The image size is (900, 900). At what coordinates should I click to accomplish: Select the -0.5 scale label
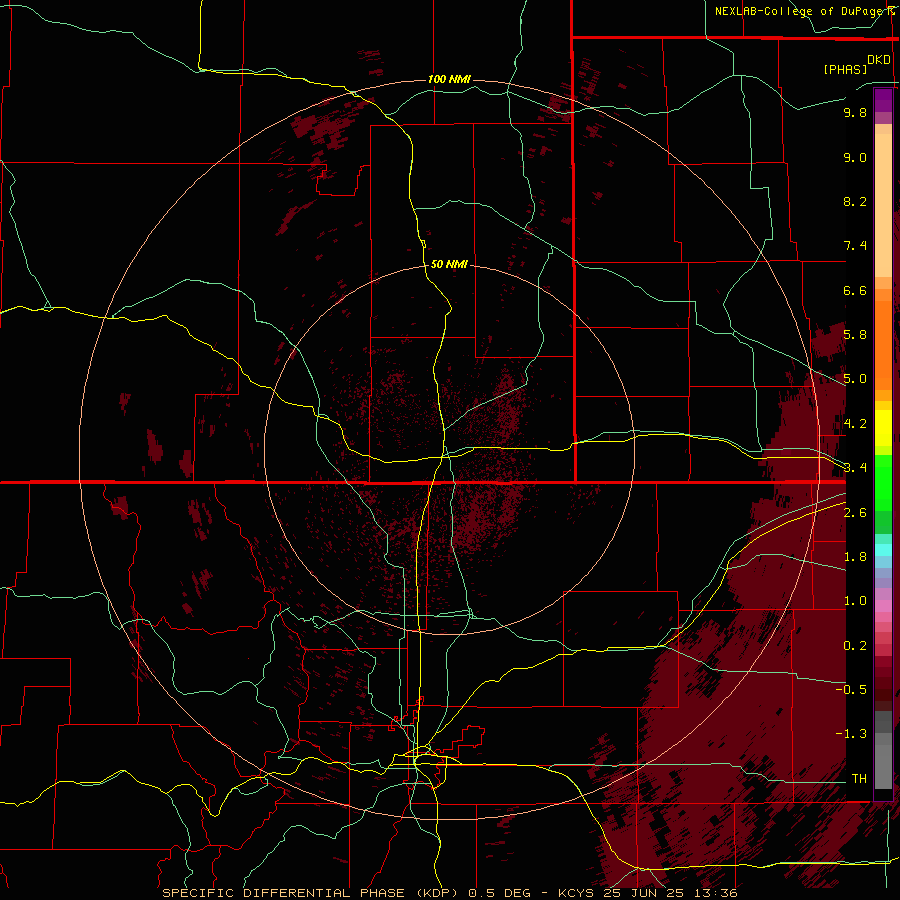851,690
